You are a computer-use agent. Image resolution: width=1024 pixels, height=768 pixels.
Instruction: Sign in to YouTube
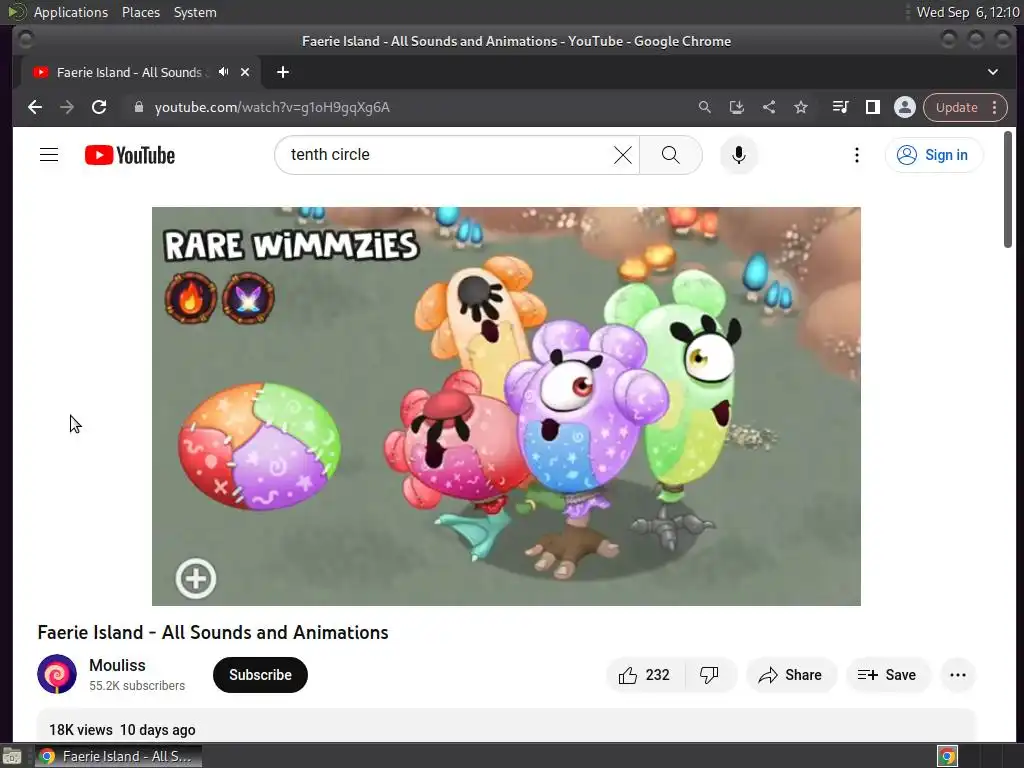(x=933, y=155)
